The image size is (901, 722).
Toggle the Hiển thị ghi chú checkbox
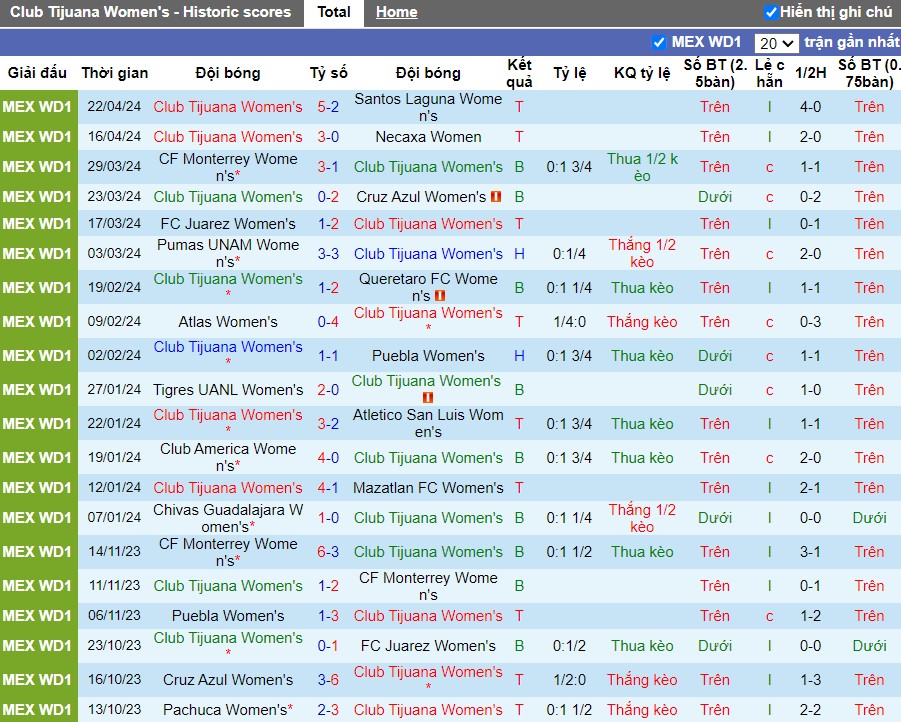point(771,11)
